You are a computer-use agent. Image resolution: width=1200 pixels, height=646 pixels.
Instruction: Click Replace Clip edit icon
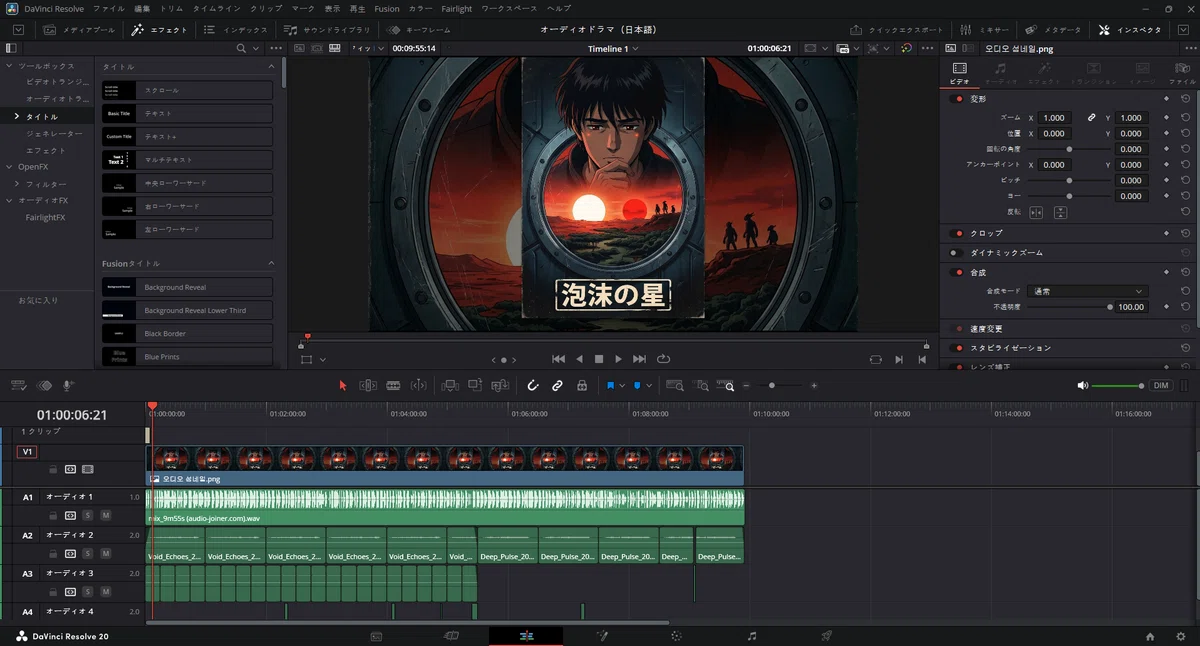[x=500, y=385]
